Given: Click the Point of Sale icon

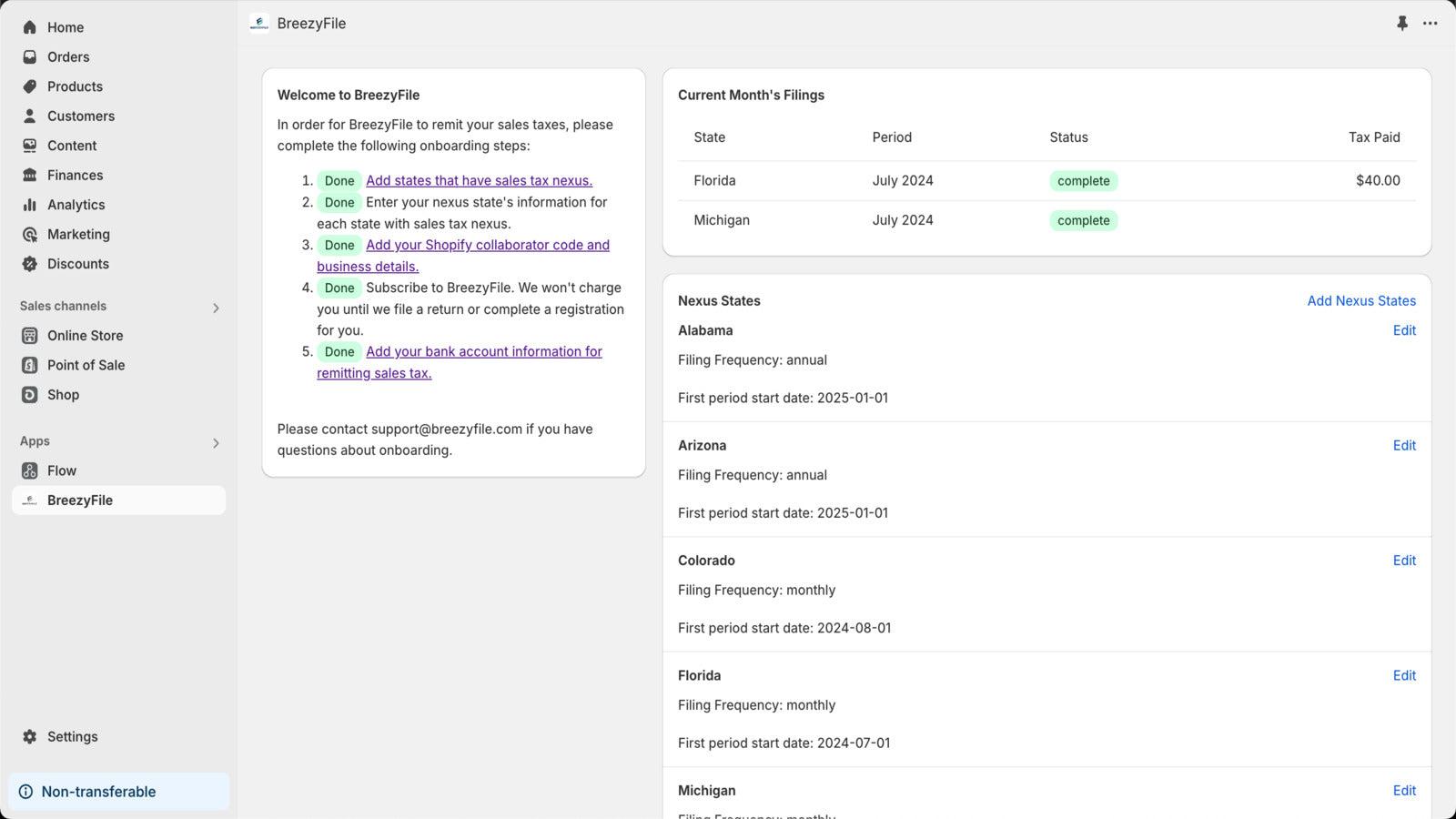Looking at the screenshot, I should [28, 365].
